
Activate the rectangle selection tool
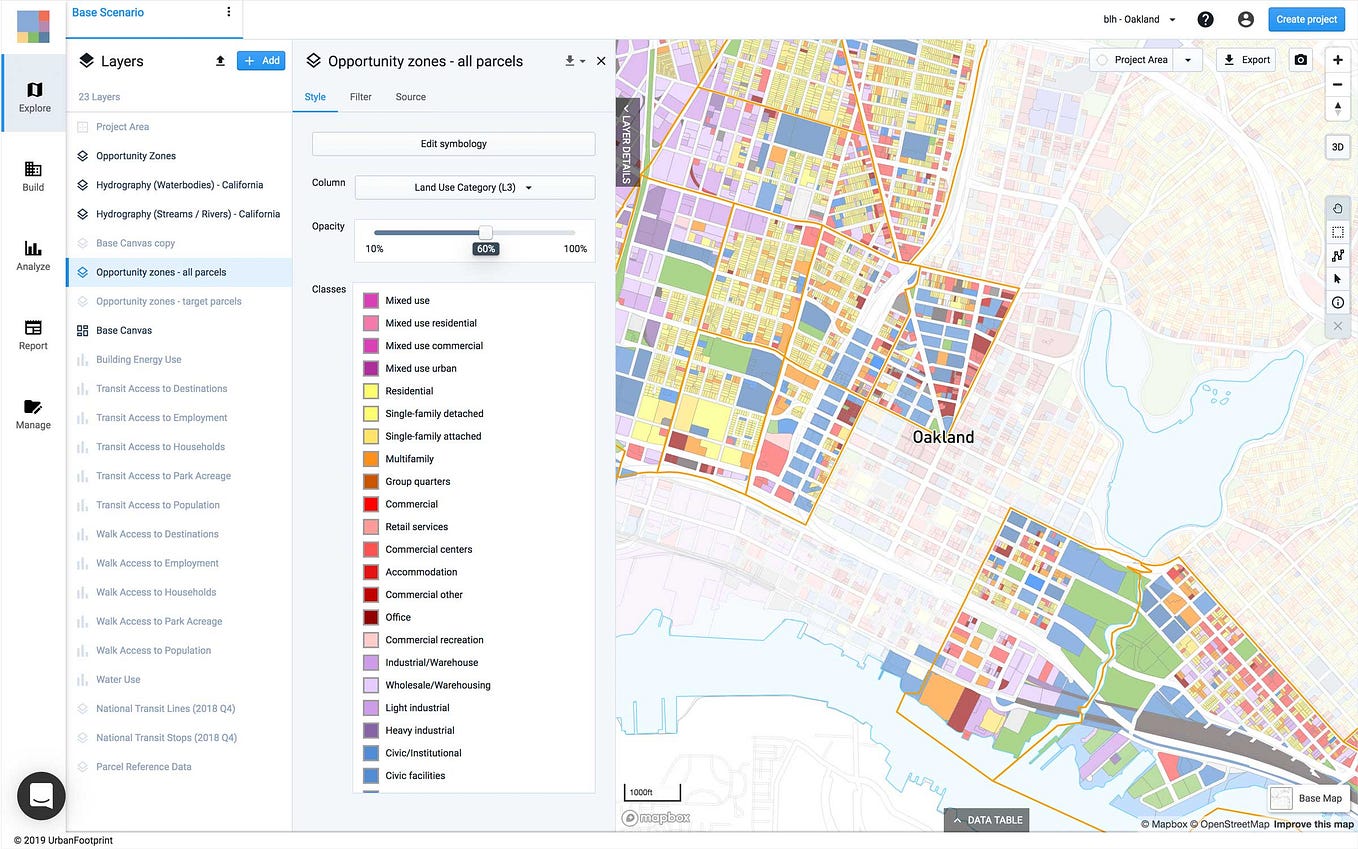click(1337, 231)
